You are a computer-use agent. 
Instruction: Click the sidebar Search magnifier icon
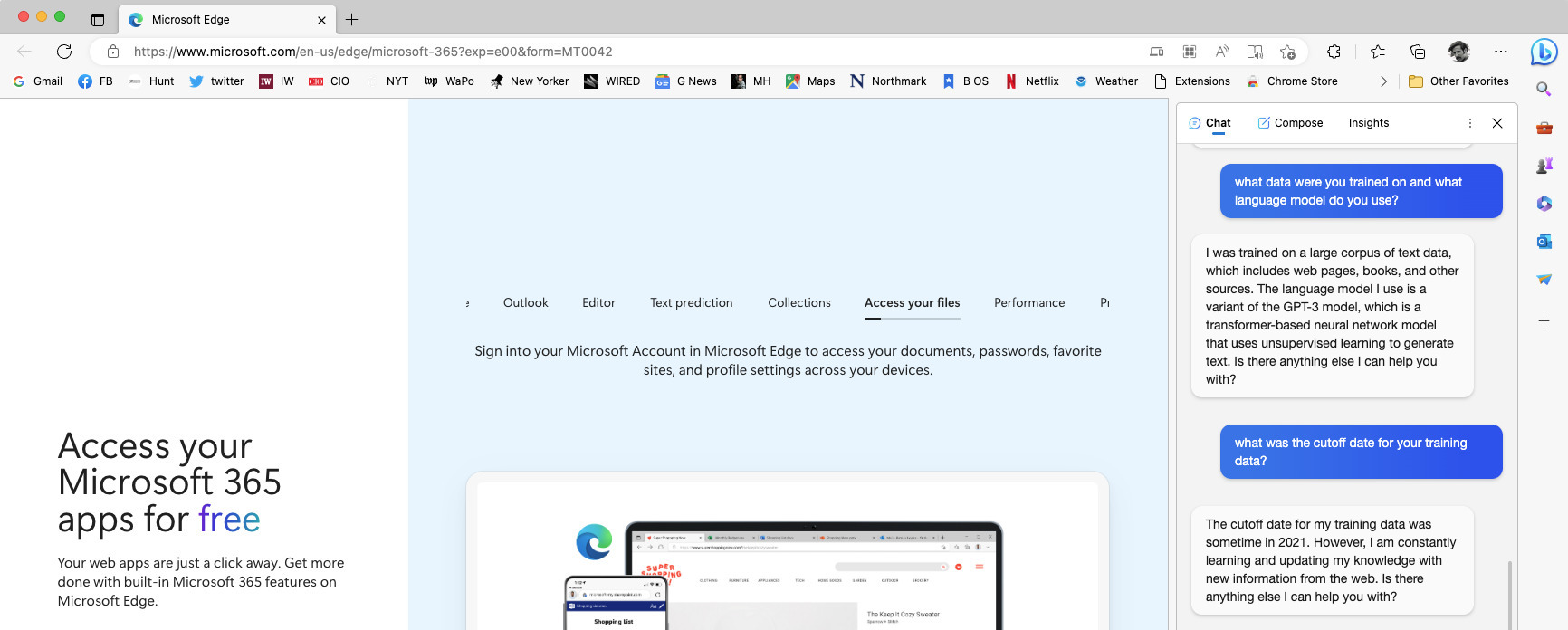(1544, 89)
